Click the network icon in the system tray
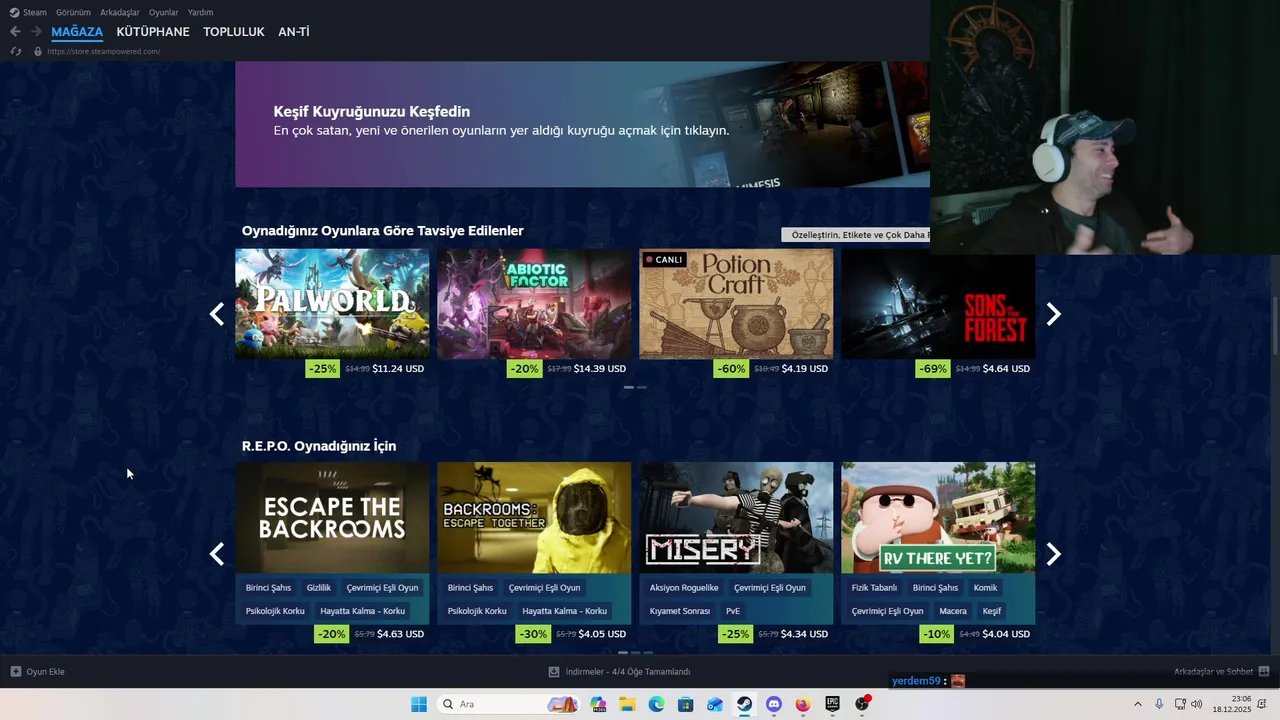 [x=1180, y=704]
